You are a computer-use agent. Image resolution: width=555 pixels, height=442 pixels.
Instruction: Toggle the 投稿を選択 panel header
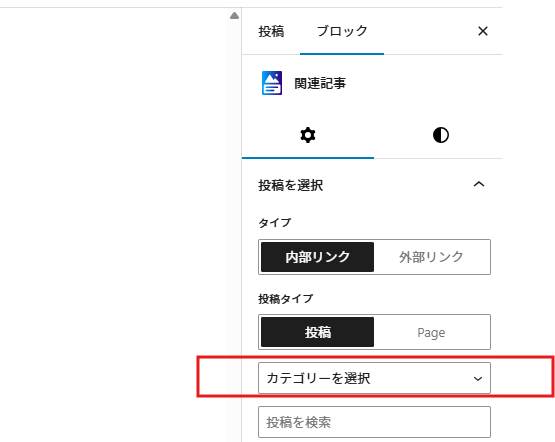pos(372,185)
